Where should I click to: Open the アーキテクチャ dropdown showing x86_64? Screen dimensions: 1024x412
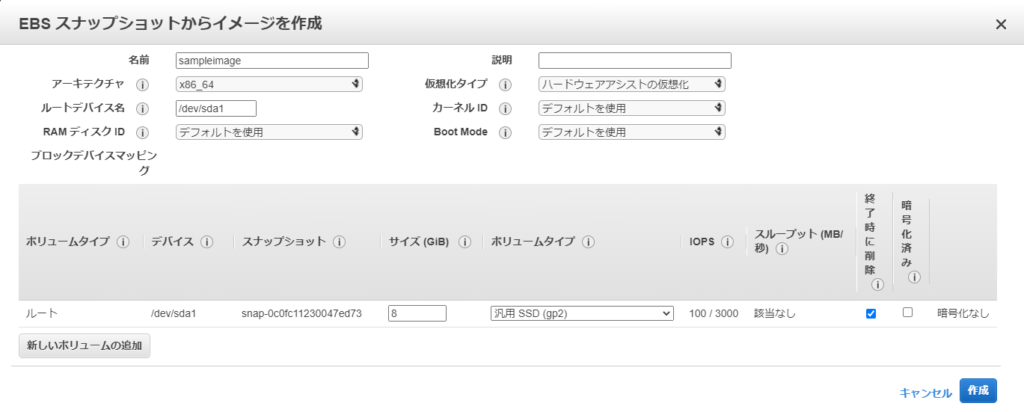[x=269, y=84]
